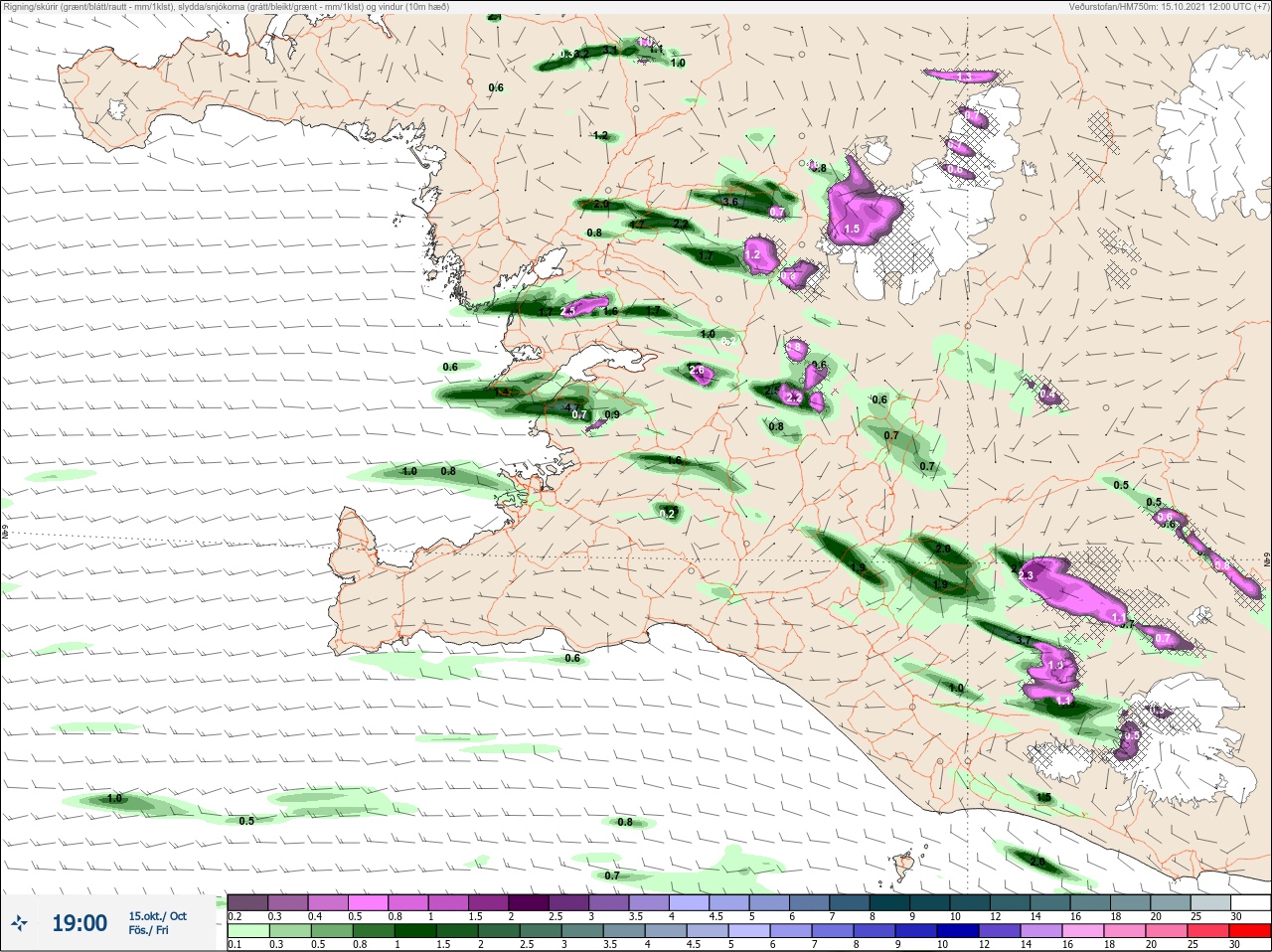
Task: Click the '0.9' rainfall value on the map
Action: (x=612, y=414)
